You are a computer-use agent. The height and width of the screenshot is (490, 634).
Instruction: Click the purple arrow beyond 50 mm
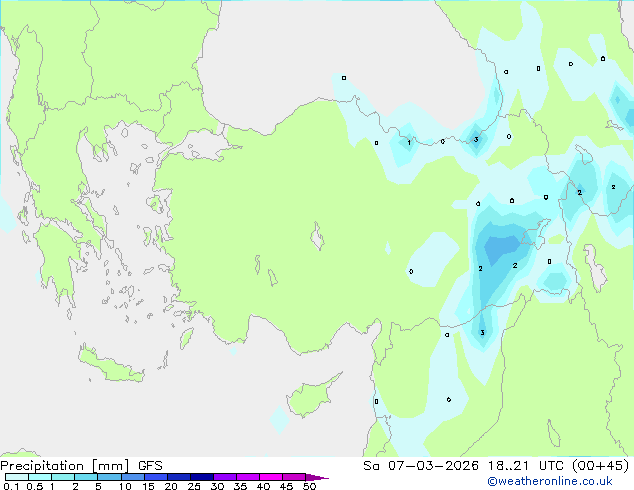[317, 477]
